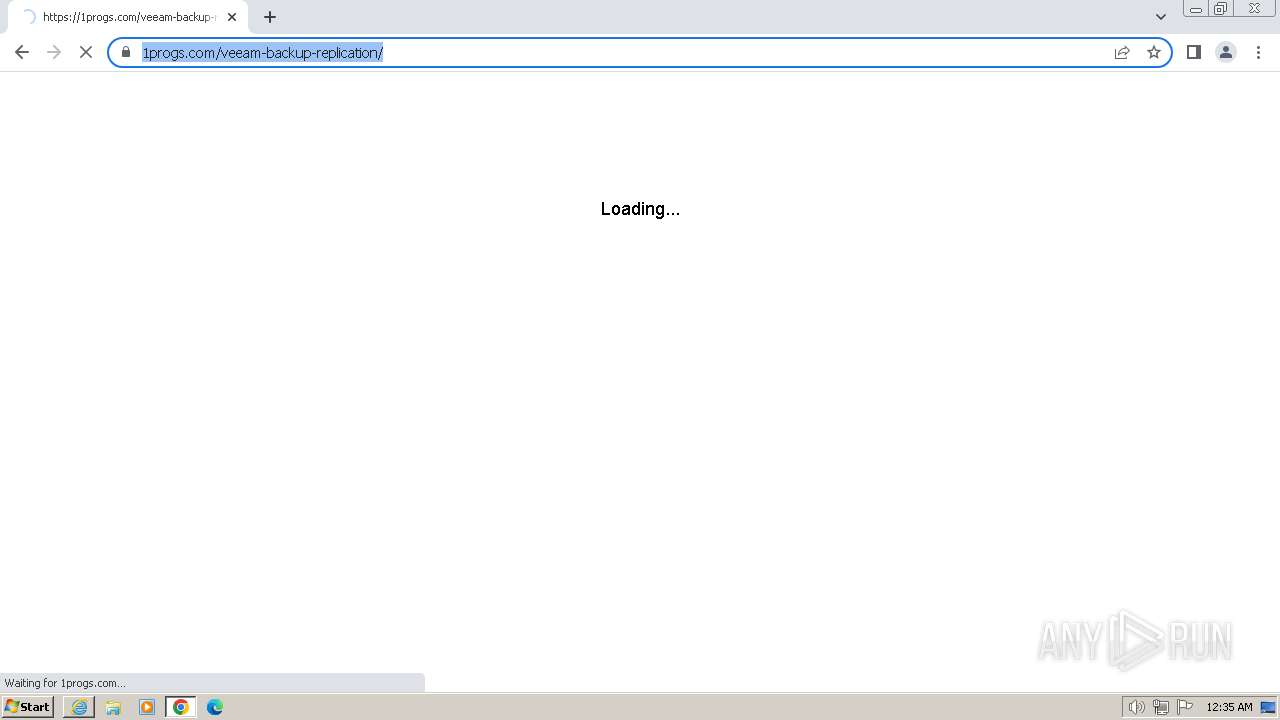Stop loading the page

coord(86,52)
